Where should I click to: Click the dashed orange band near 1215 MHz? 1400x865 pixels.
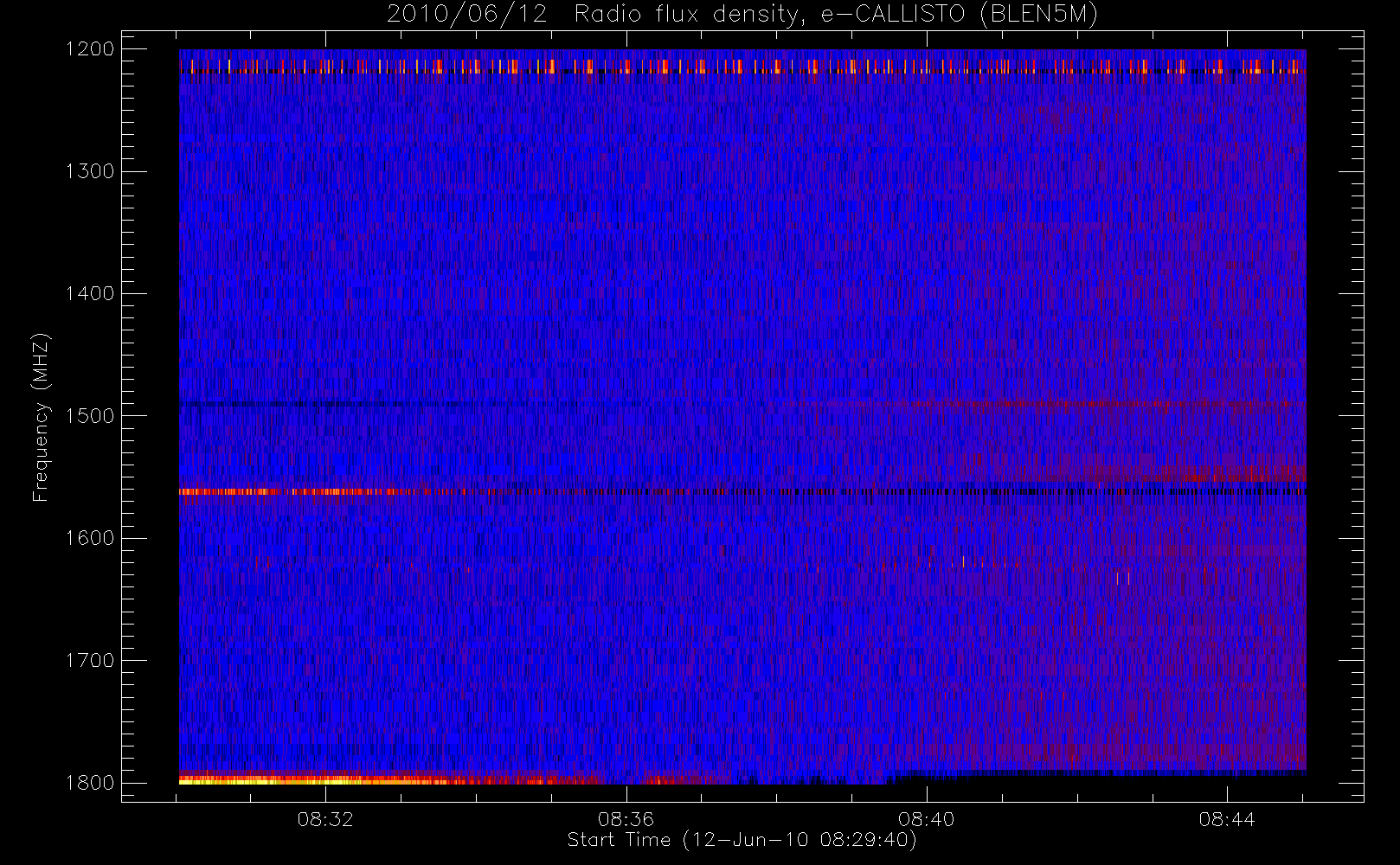[742, 67]
